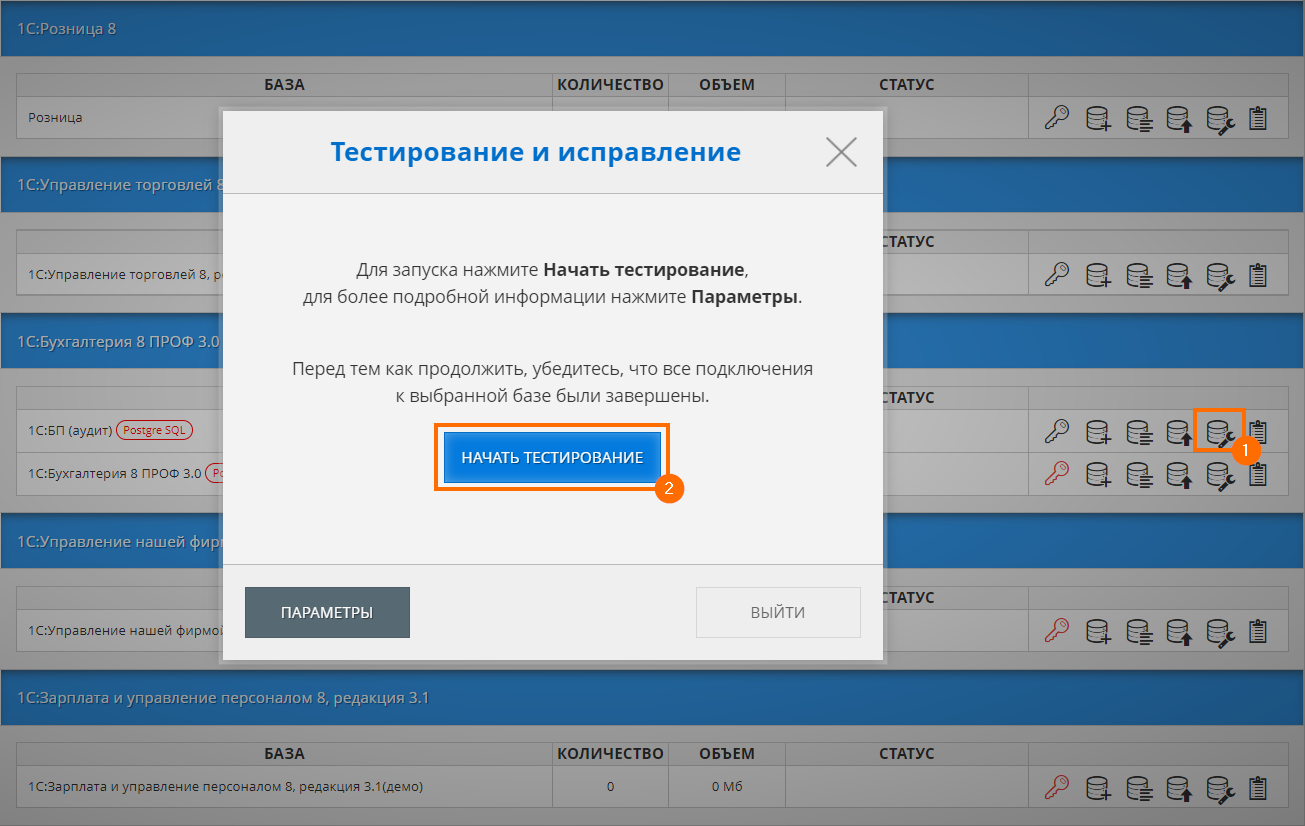This screenshot has width=1305, height=826.
Task: Click the quantity cell showing 0
Action: [610, 786]
